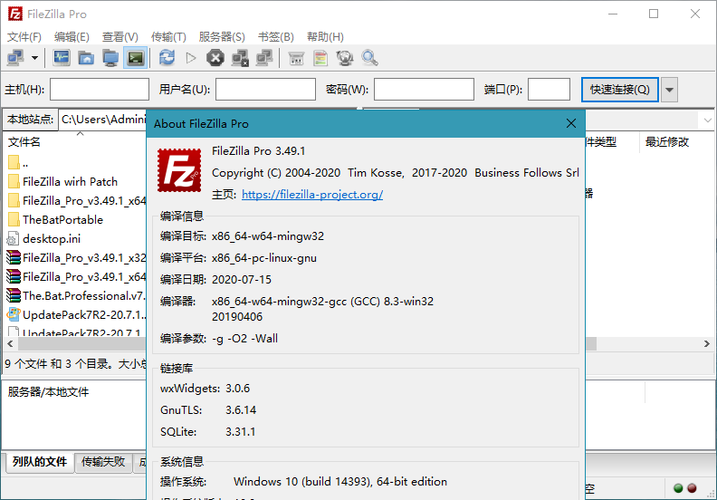Click the 编译日期 value 2020-07-15
The width and height of the screenshot is (717, 500).
[241, 280]
